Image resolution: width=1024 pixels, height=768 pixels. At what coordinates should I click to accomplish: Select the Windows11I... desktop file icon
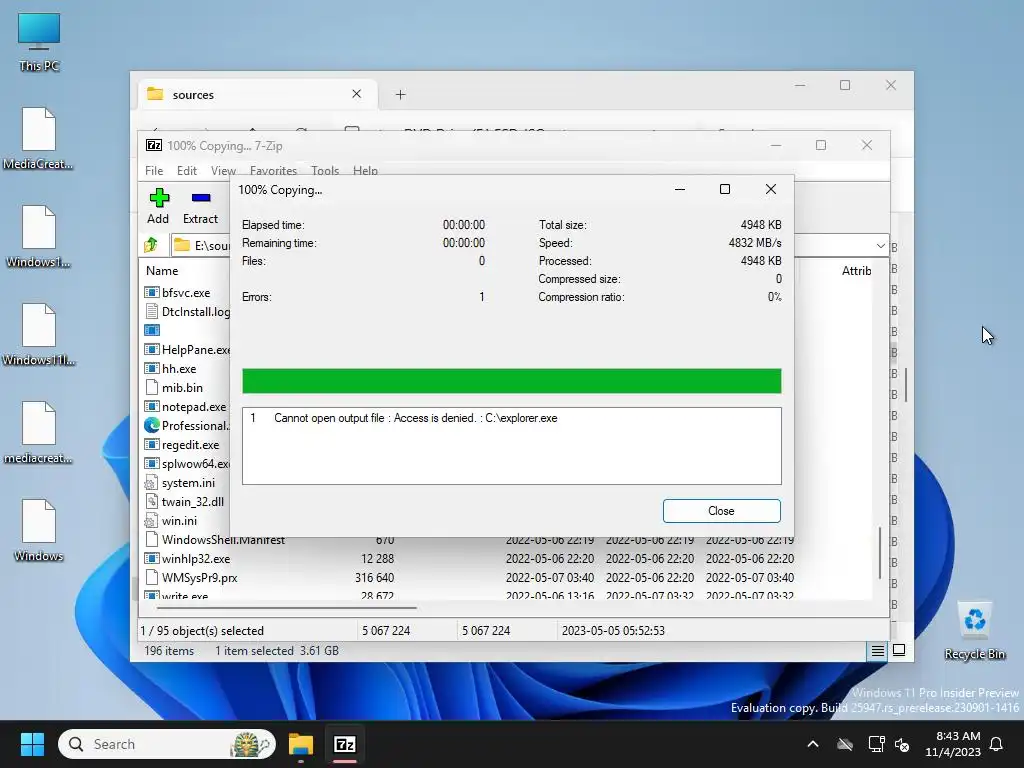pyautogui.click(x=39, y=334)
